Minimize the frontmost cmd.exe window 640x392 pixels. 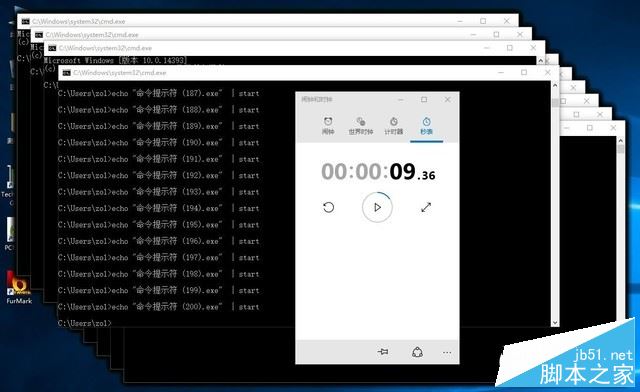(x=501, y=73)
